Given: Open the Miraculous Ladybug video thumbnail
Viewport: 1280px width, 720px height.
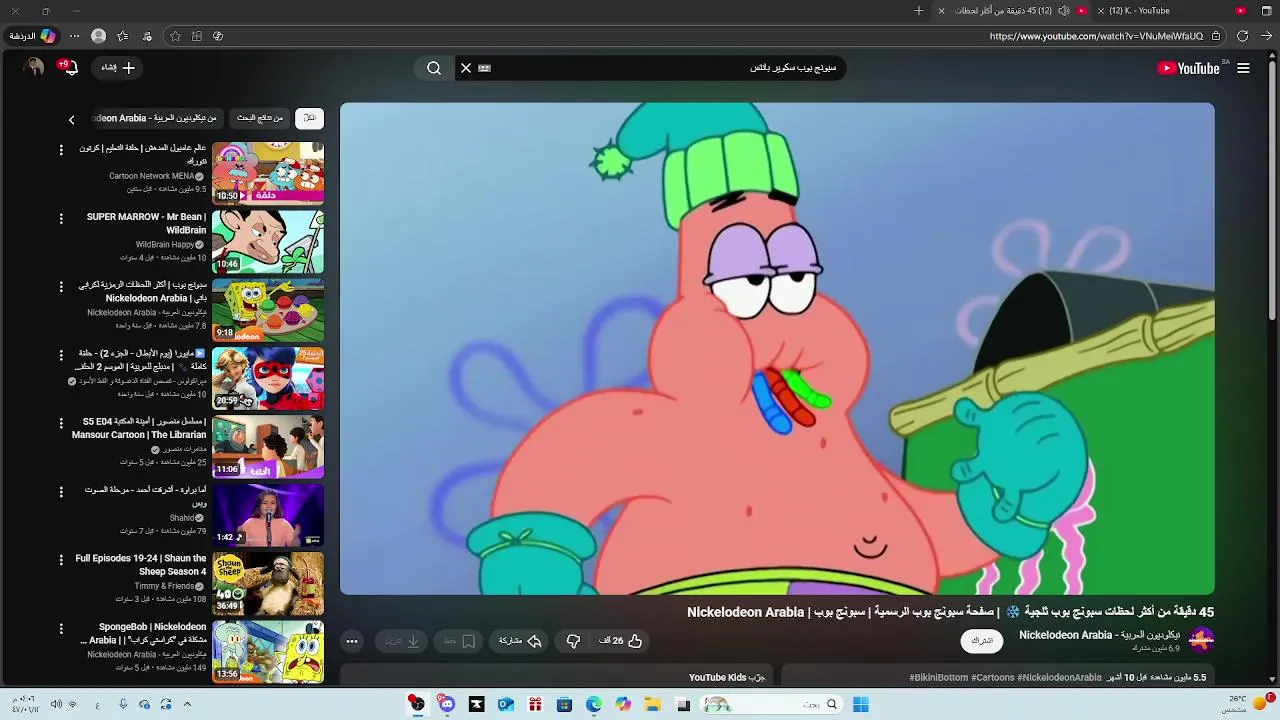Looking at the screenshot, I should (x=268, y=378).
